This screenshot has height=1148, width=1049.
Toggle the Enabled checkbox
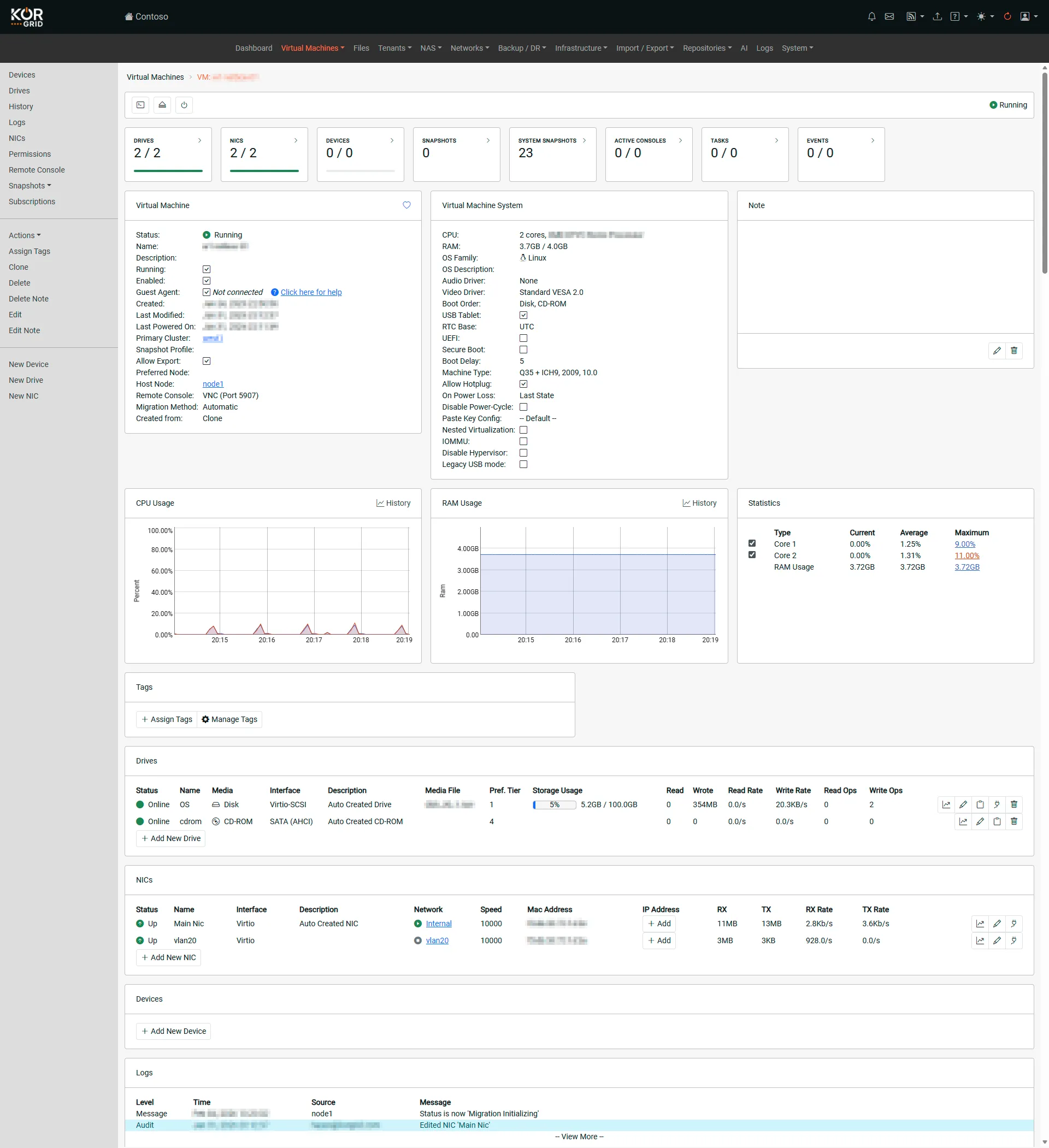[207, 281]
